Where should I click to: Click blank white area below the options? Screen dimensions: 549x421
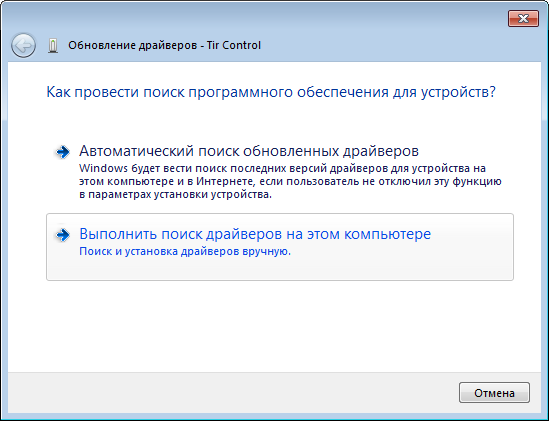pyautogui.click(x=274, y=326)
